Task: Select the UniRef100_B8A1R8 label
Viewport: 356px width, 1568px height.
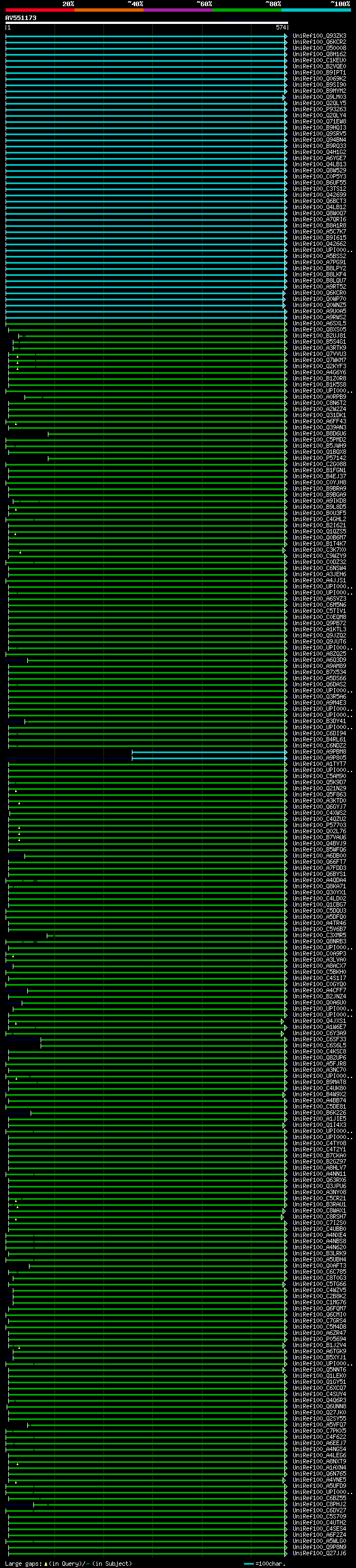Action: [x=319, y=225]
